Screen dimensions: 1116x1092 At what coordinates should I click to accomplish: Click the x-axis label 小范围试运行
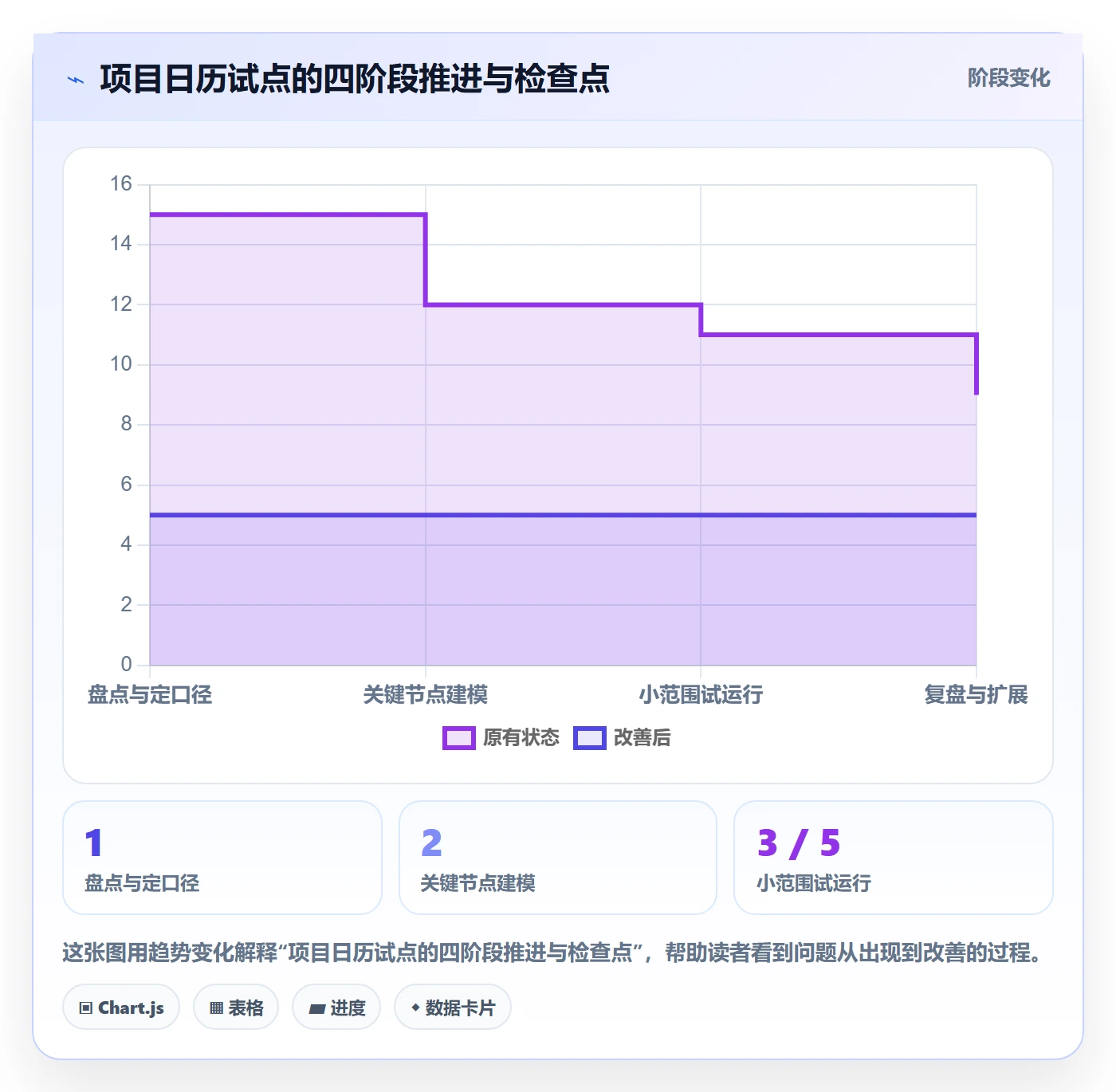click(701, 695)
